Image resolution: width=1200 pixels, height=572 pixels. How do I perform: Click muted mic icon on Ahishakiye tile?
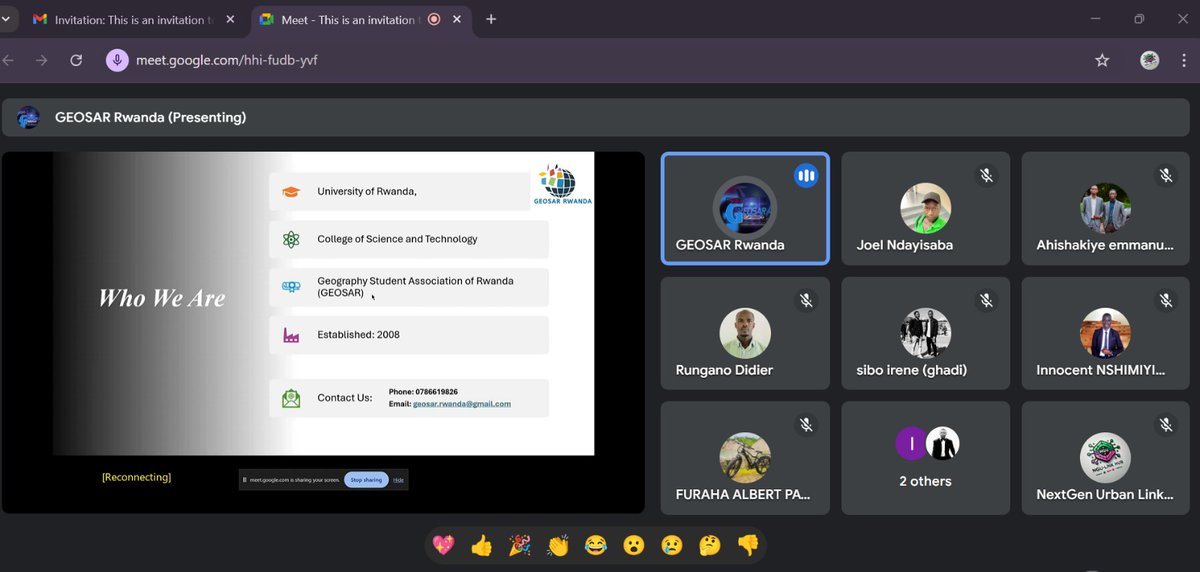[1166, 175]
